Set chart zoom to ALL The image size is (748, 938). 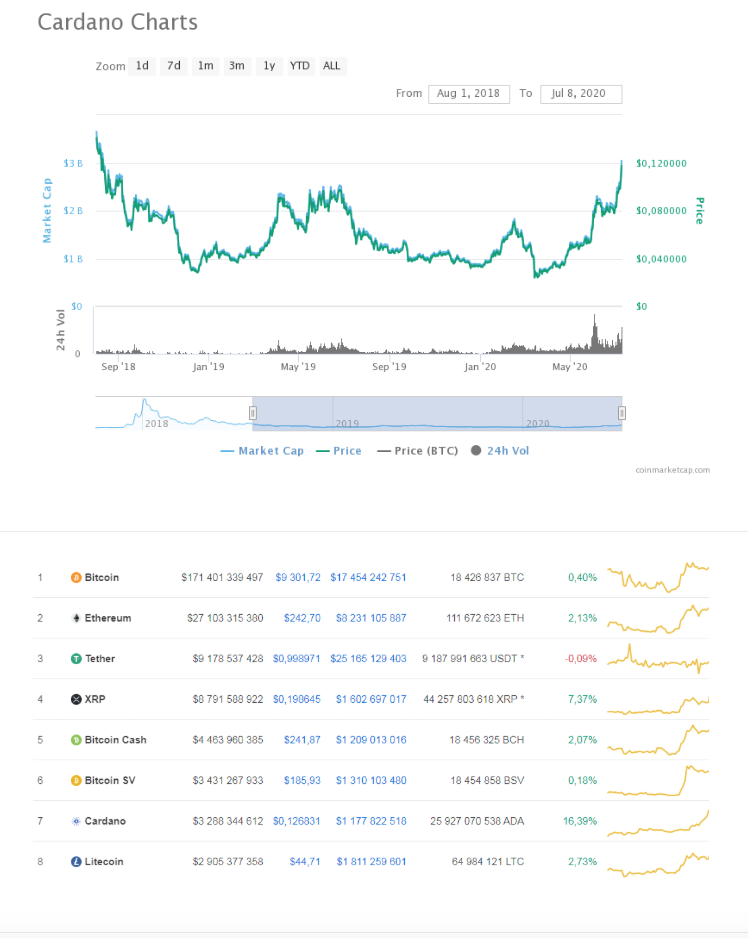(x=332, y=66)
